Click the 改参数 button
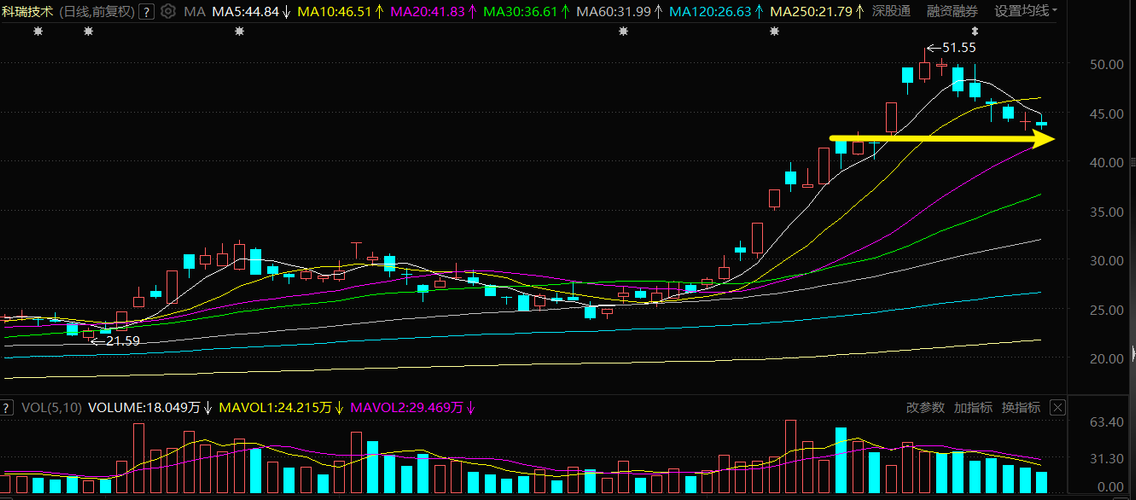The height and width of the screenshot is (500, 1136). [x=925, y=408]
